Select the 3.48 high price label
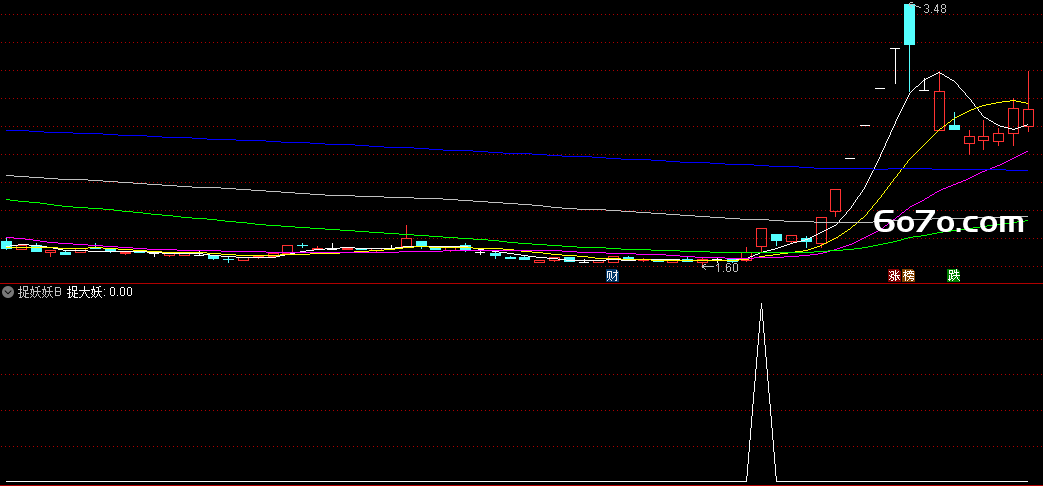The height and width of the screenshot is (486, 1043). (x=935, y=9)
